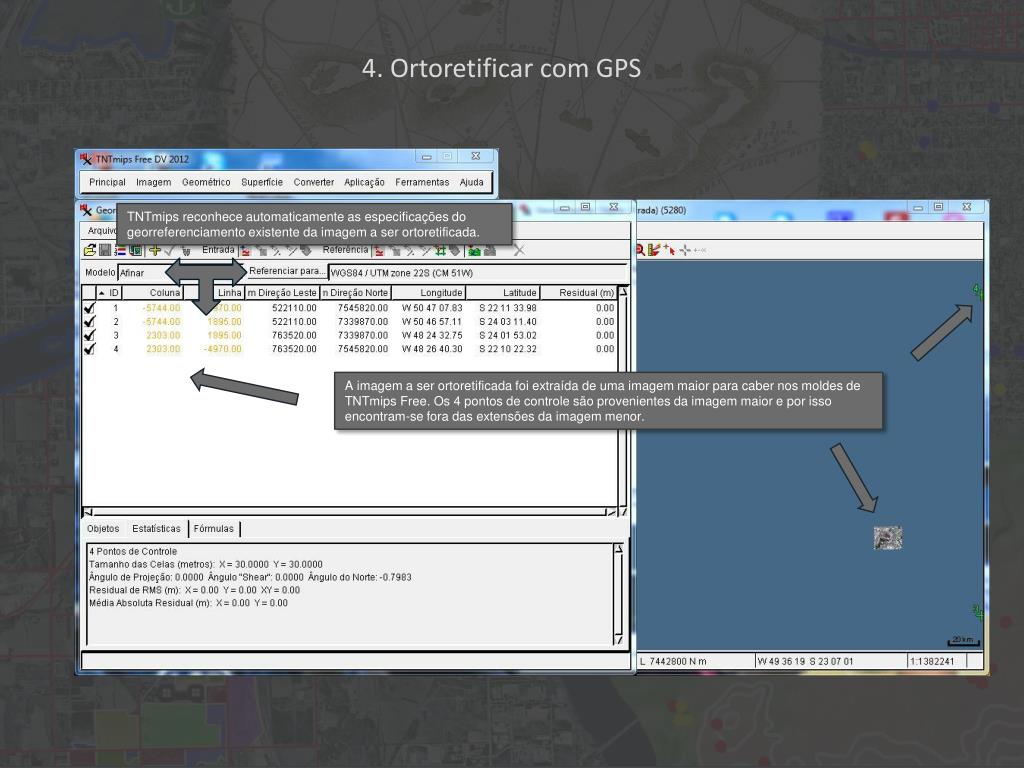This screenshot has width=1024, height=768.
Task: Uncheck control point row 4
Action: (x=89, y=349)
